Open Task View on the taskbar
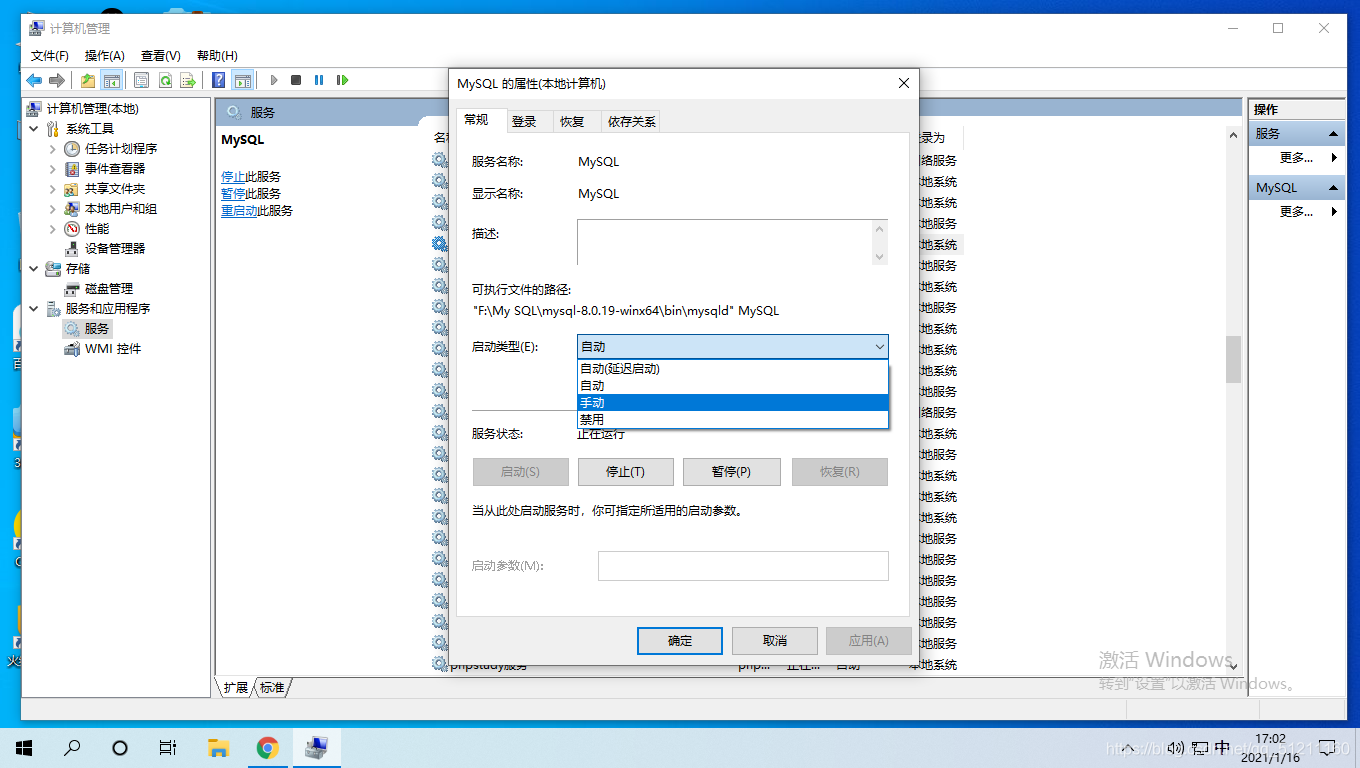Screen dimensions: 1360x768 click(x=168, y=747)
